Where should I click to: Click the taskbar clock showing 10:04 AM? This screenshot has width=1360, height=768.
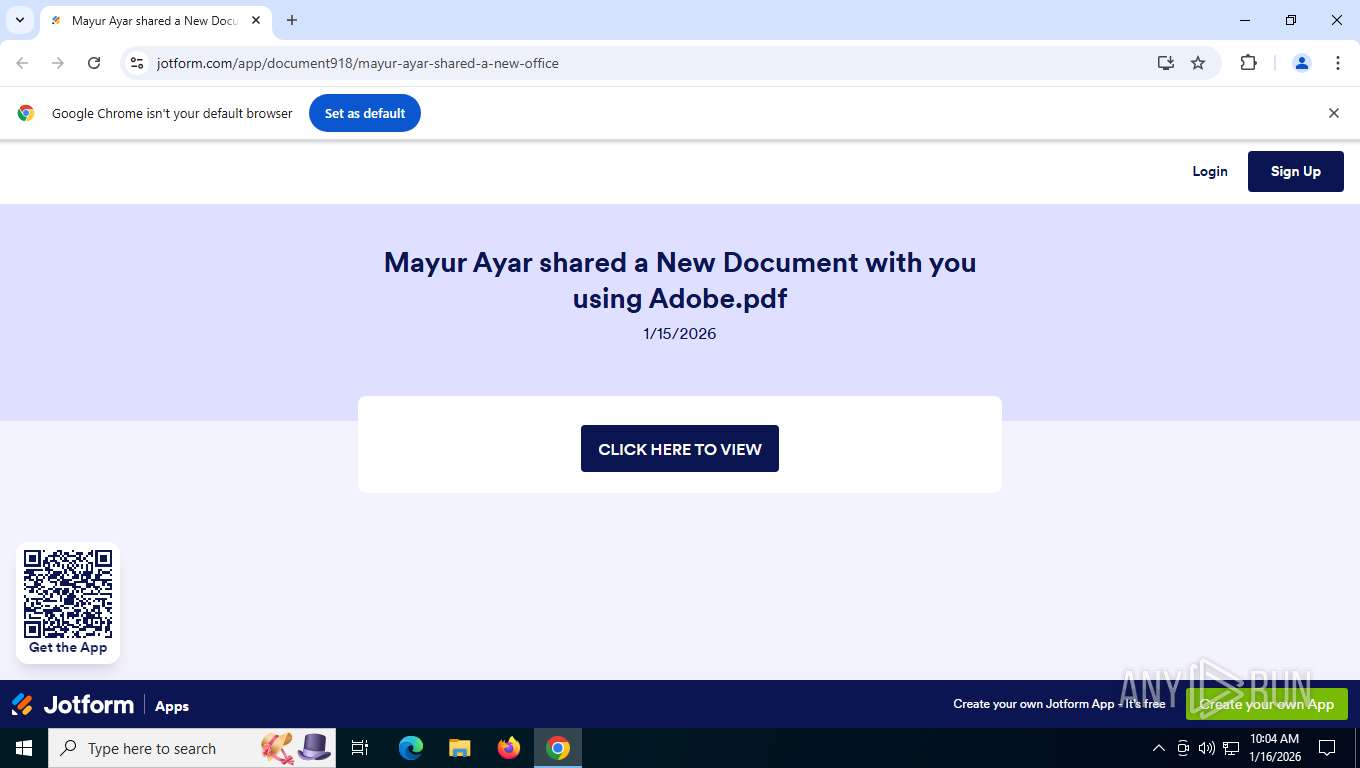1274,748
